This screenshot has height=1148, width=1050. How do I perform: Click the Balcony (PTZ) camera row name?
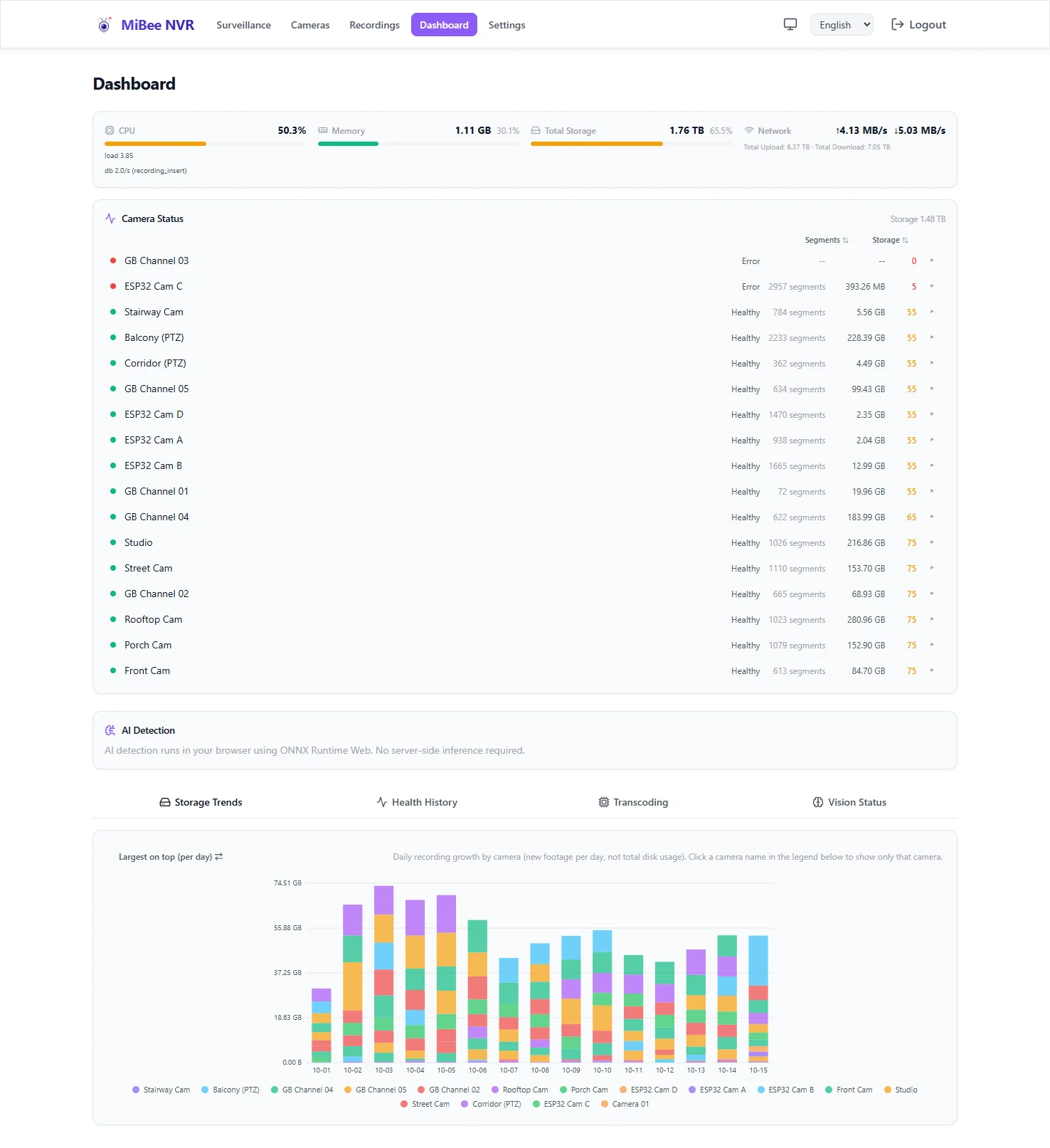pyautogui.click(x=154, y=337)
